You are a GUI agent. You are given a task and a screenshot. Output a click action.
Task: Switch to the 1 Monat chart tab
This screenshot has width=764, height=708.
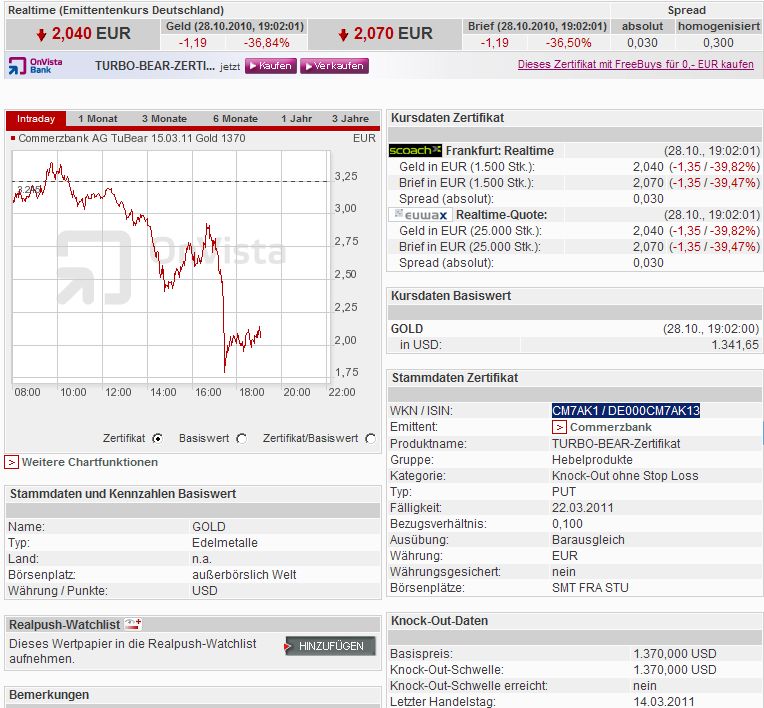click(97, 118)
